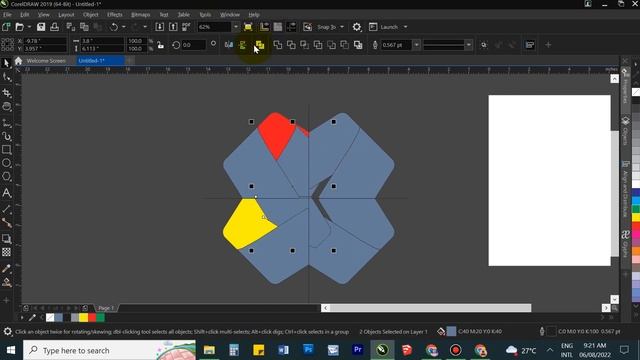Click the Publish to PDF icon
The image size is (640, 360).
pyautogui.click(x=186, y=27)
